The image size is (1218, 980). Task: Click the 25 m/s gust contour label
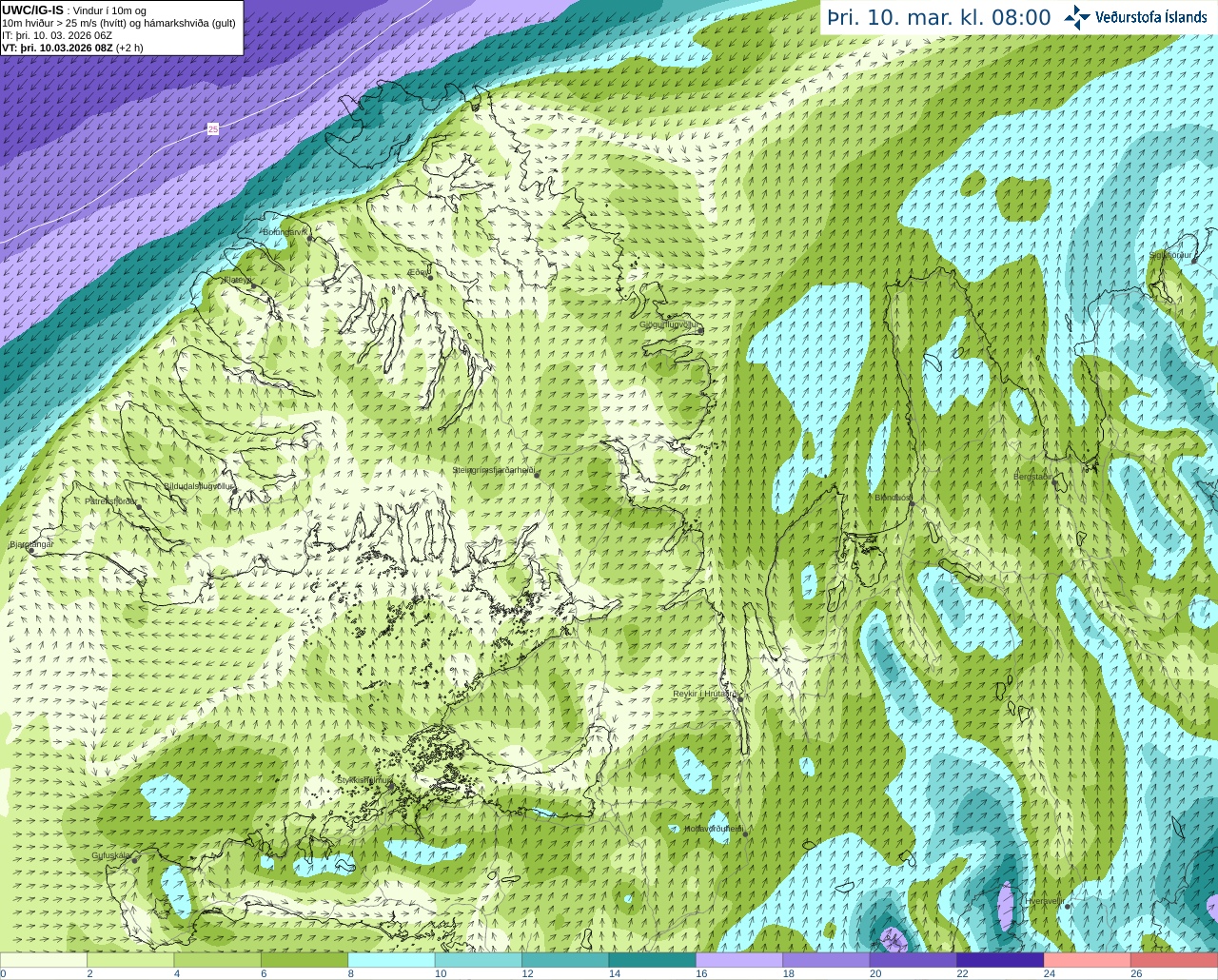pyautogui.click(x=213, y=128)
